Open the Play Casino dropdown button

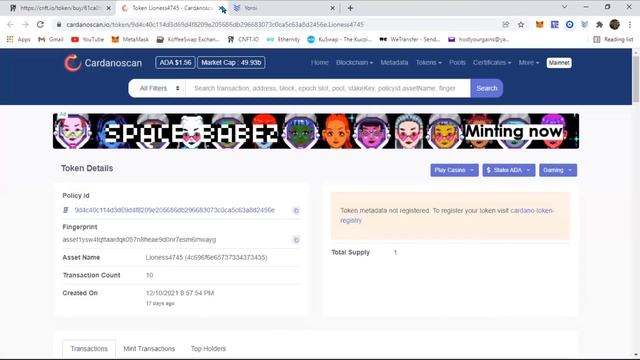point(454,170)
